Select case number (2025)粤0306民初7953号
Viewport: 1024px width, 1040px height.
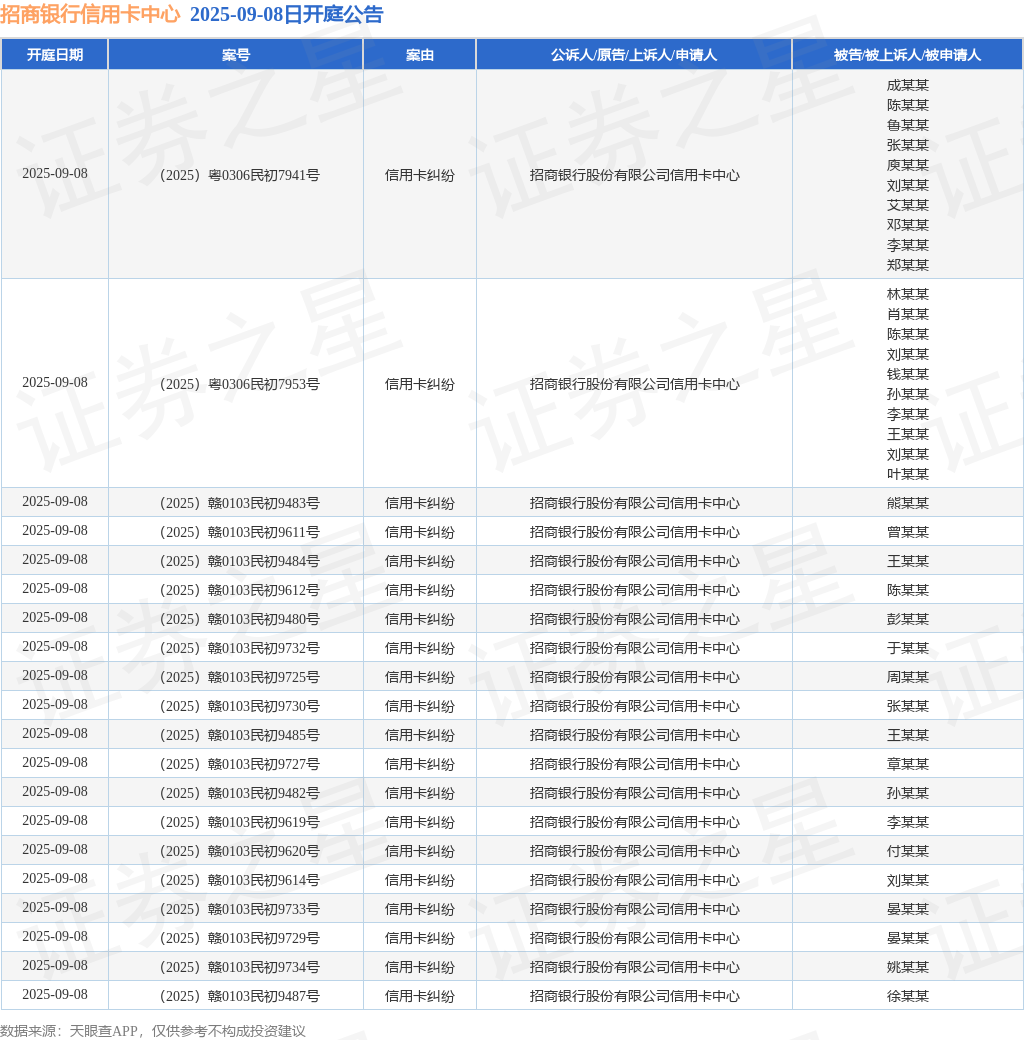[239, 384]
